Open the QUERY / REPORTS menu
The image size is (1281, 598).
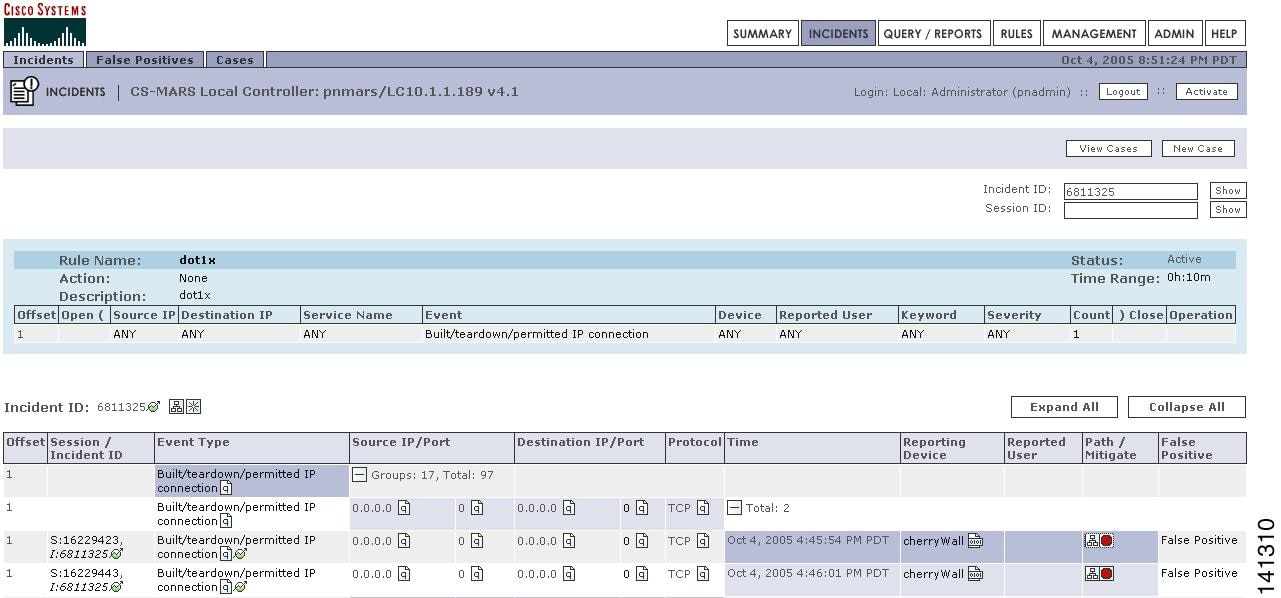932,33
